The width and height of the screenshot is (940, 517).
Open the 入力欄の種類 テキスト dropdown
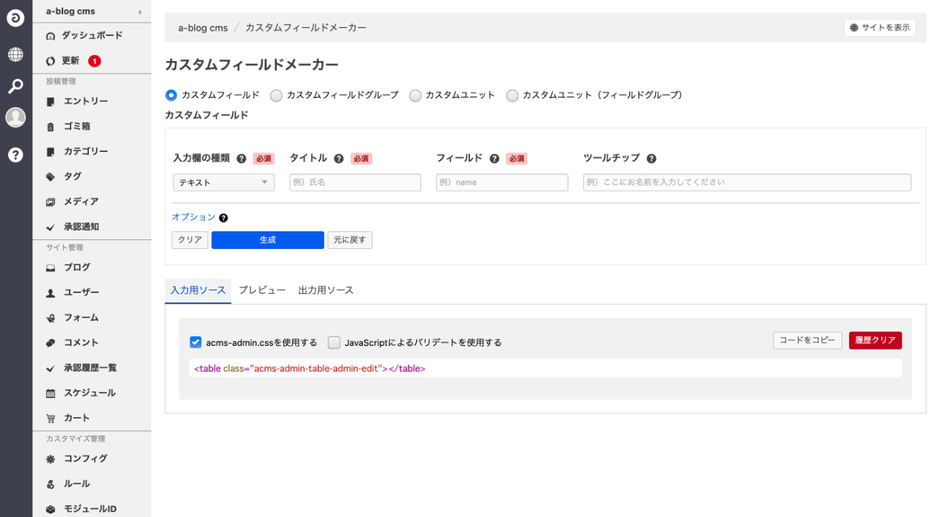[223, 183]
